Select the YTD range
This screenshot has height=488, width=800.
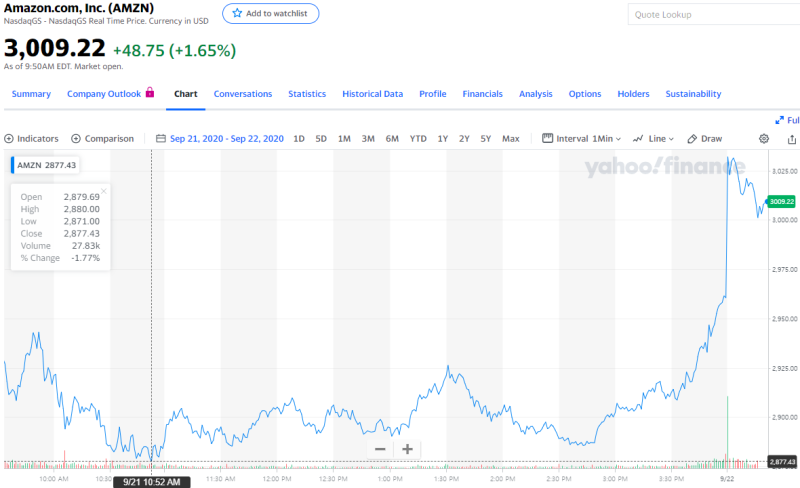[418, 139]
